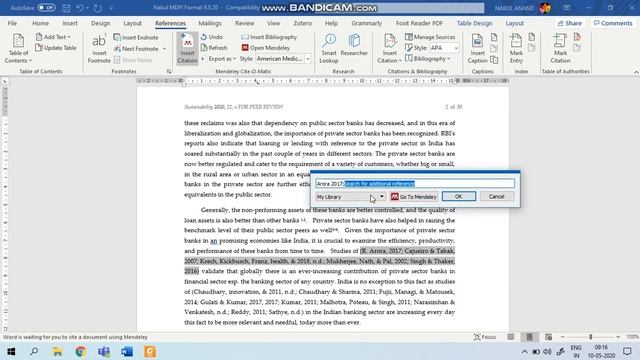
Task: Click Mark Citation icon
Action: pos(560,49)
